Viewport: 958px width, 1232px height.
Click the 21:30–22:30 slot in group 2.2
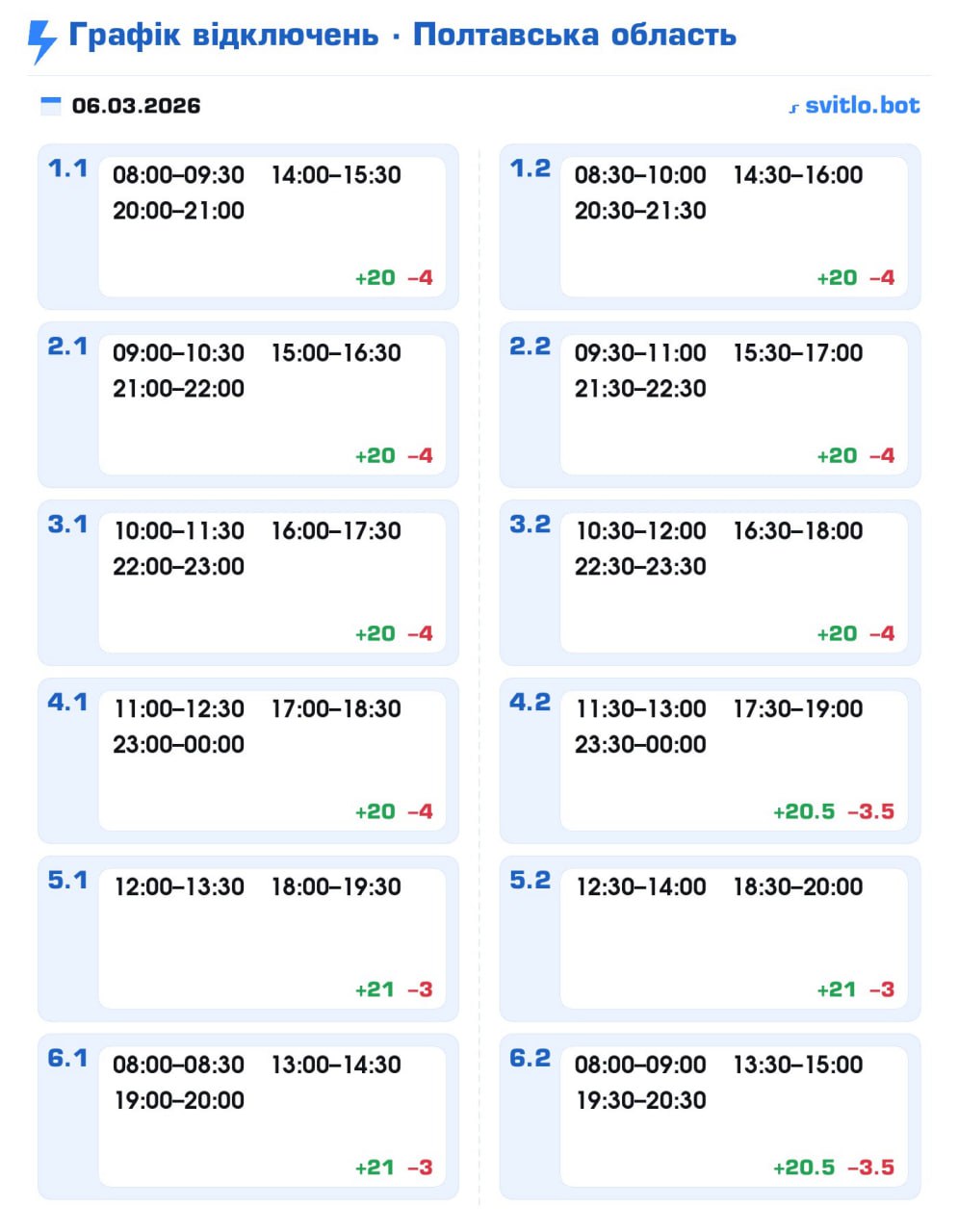tap(640, 389)
